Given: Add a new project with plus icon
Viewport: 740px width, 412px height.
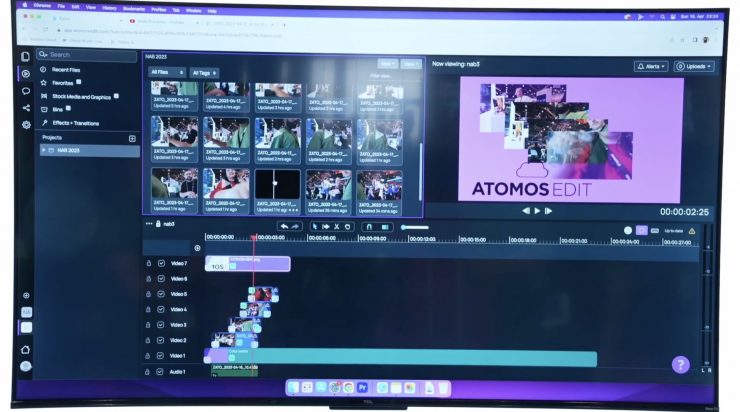Looking at the screenshot, I should (132, 138).
